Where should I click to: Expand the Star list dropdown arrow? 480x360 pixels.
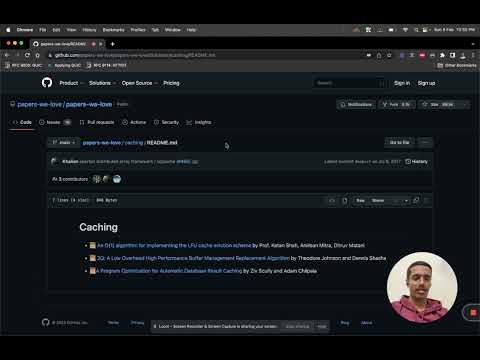pos(464,104)
